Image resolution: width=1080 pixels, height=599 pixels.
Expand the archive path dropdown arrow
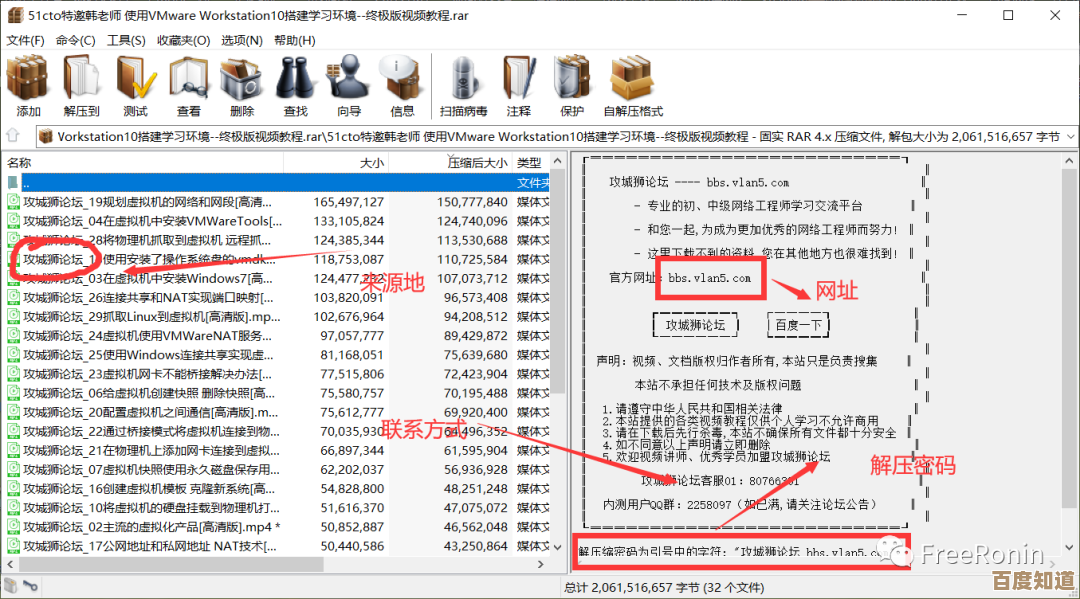(x=1069, y=136)
